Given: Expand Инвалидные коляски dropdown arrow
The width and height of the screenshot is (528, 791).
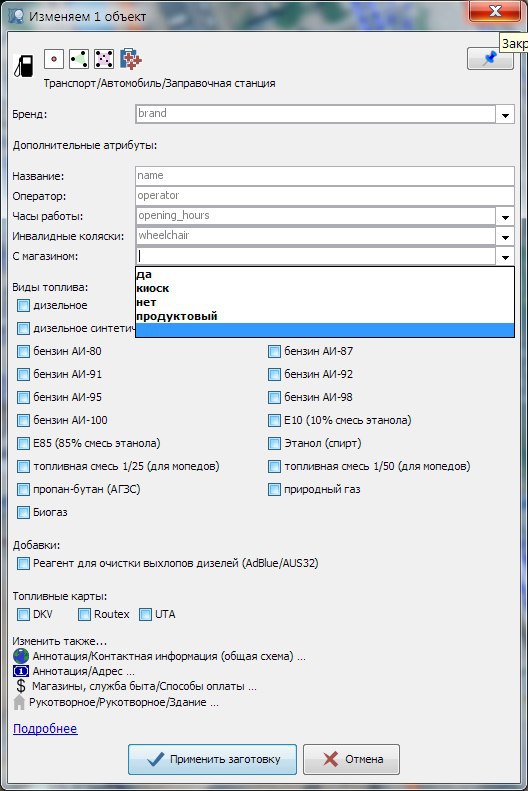Looking at the screenshot, I should pos(505,237).
